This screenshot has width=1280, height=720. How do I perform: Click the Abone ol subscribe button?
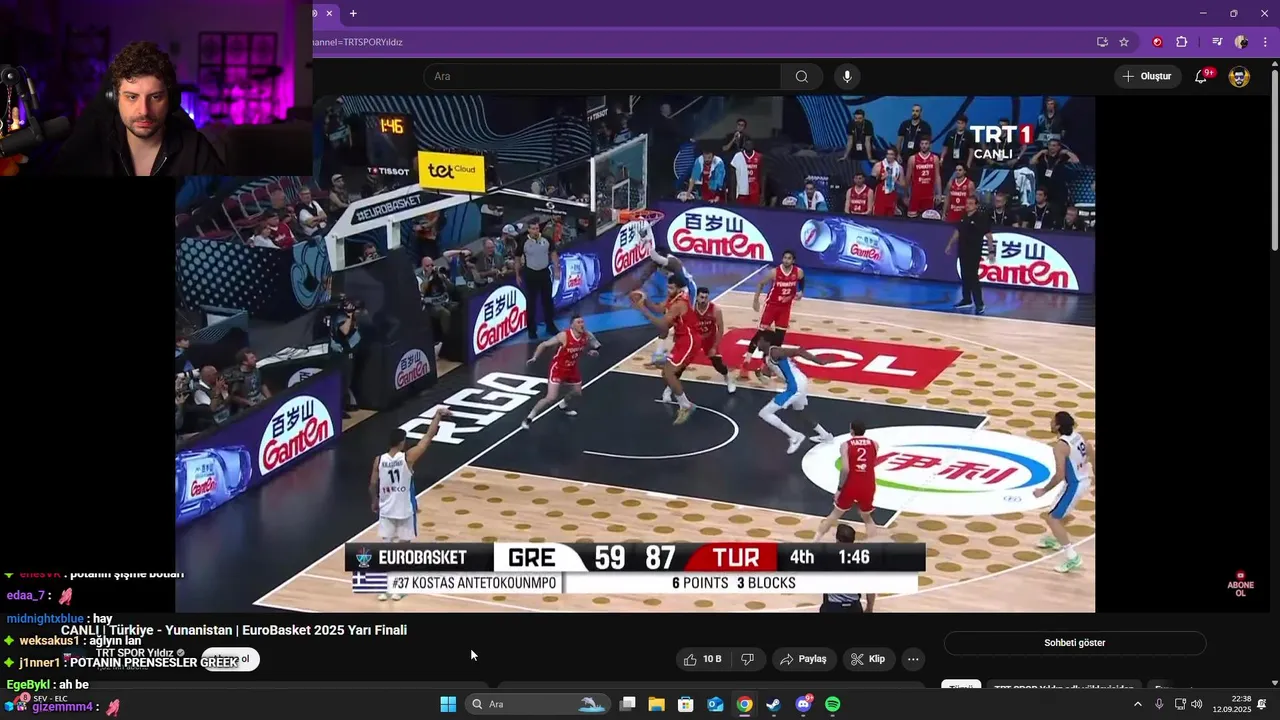point(231,659)
